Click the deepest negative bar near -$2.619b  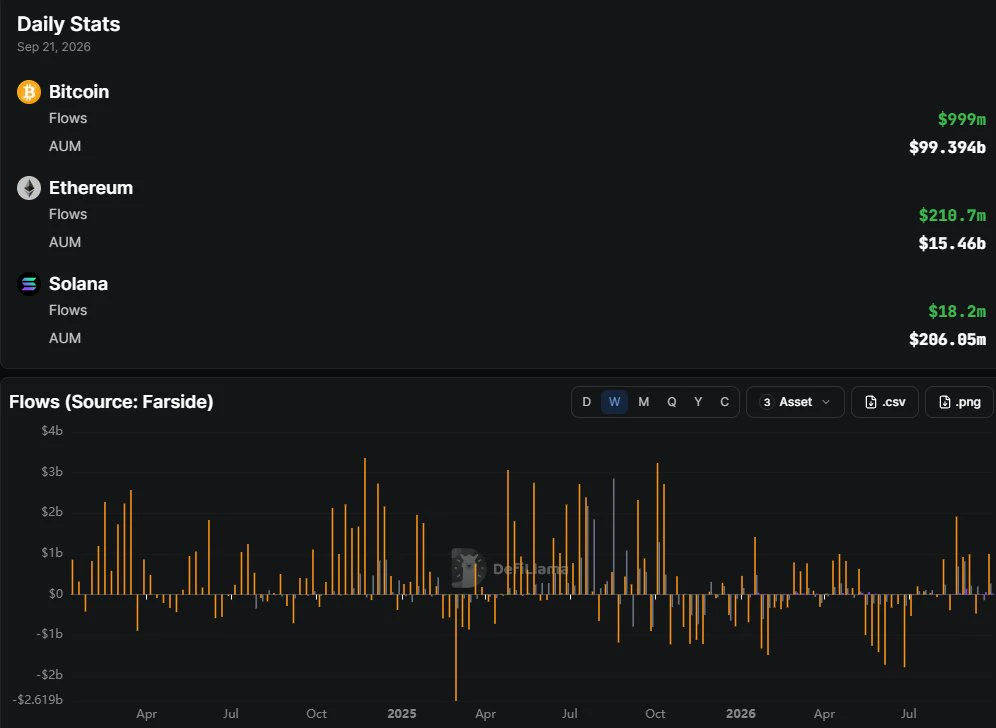456,647
